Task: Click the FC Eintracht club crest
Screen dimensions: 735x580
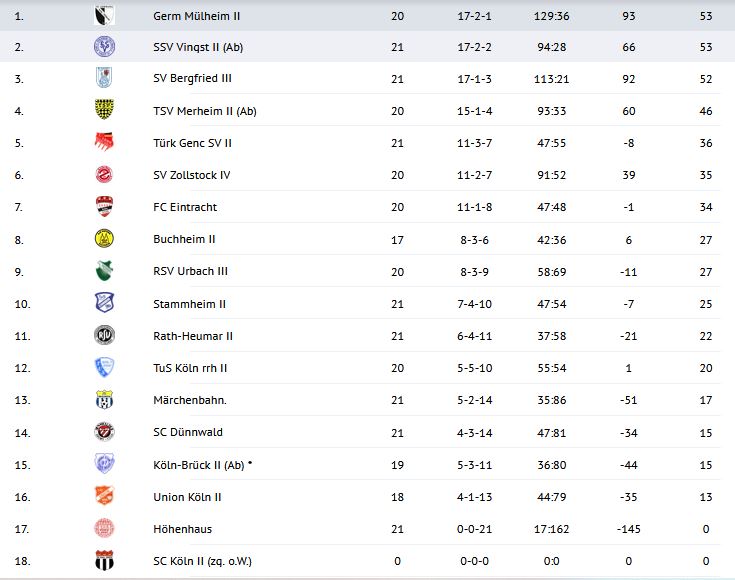Action: click(x=105, y=207)
